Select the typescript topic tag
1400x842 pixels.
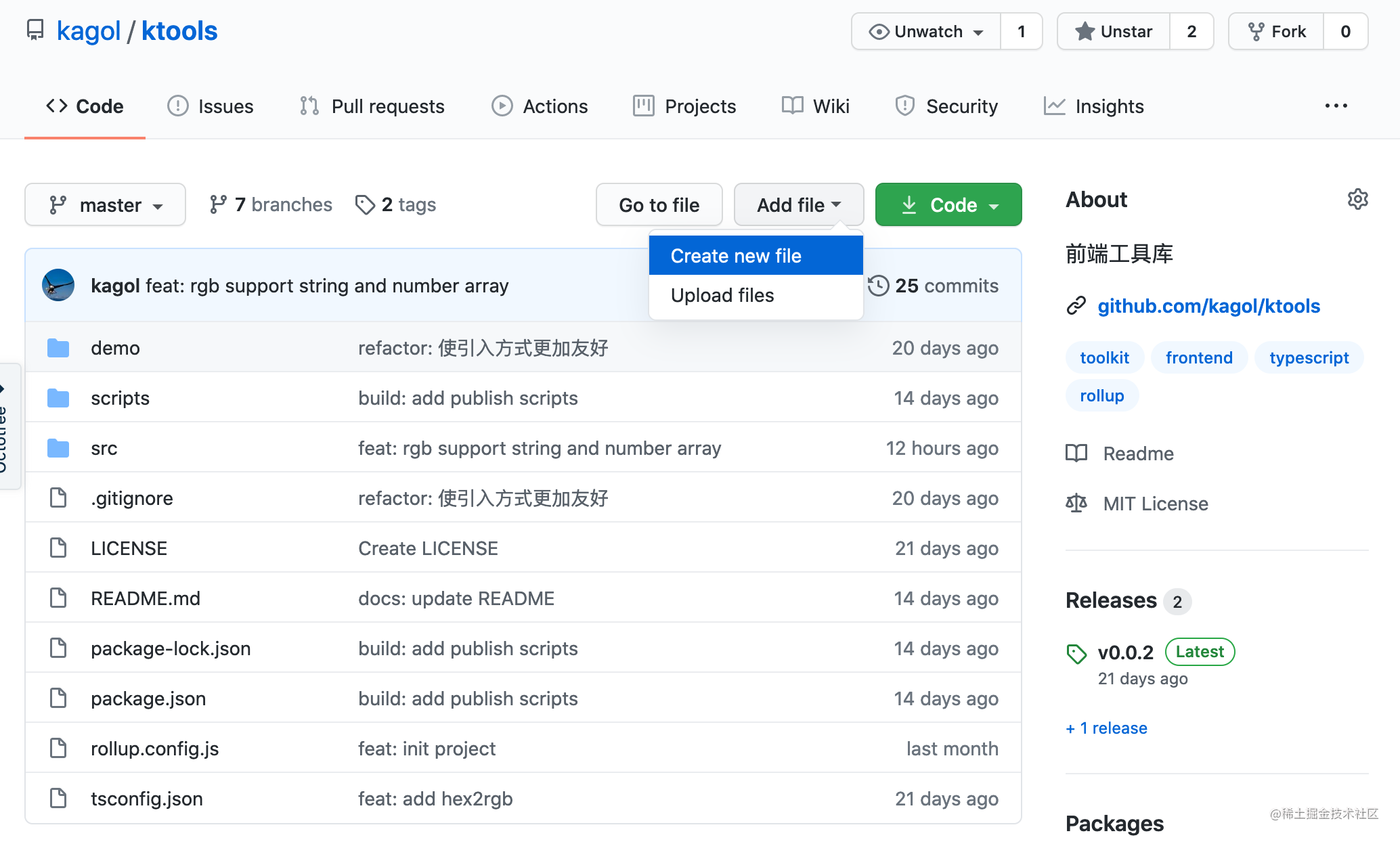tap(1309, 357)
